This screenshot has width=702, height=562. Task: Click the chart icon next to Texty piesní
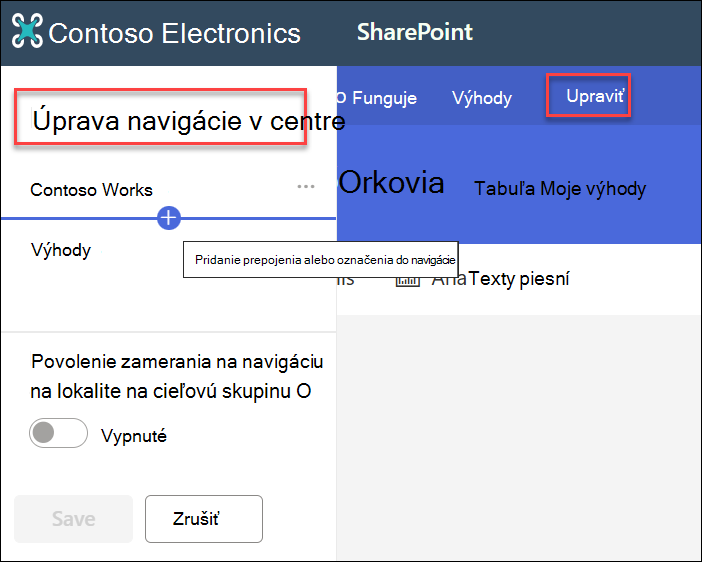[408, 281]
